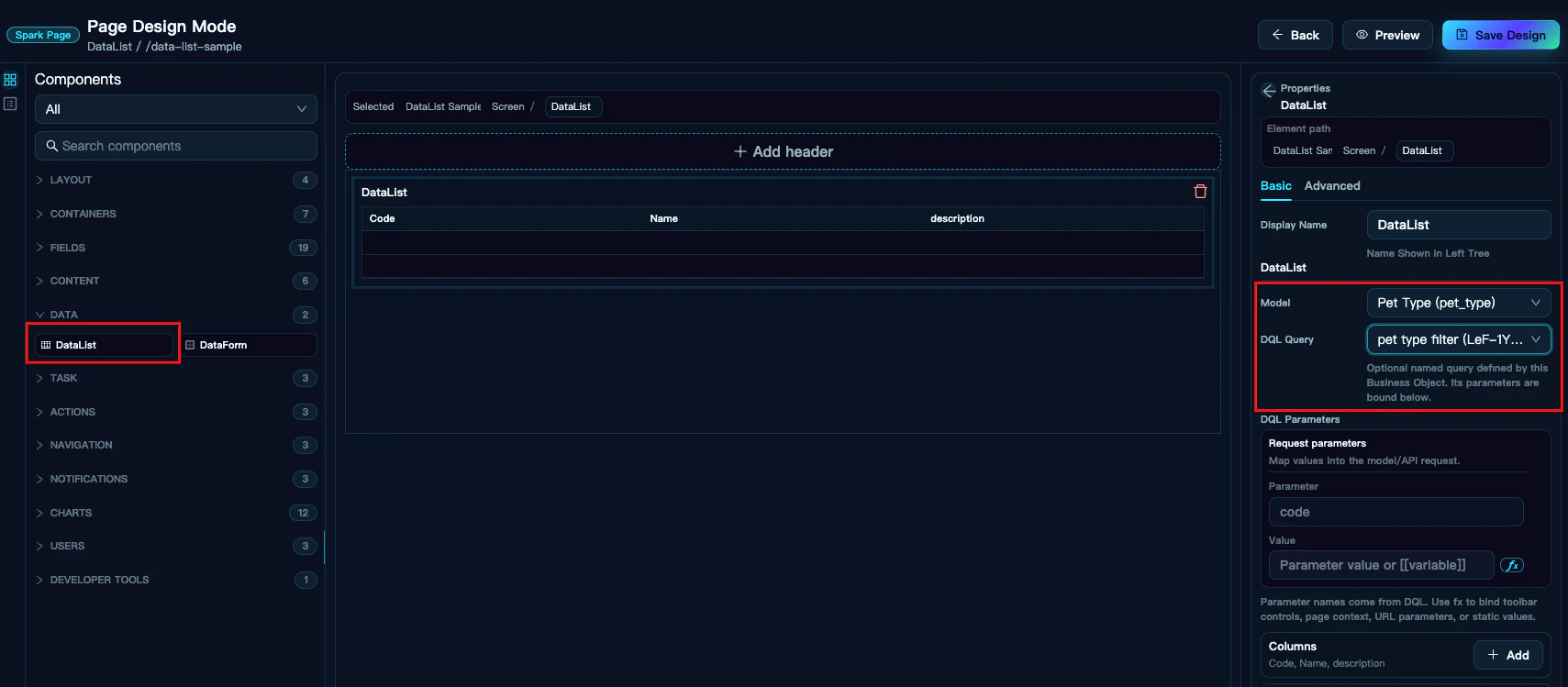Open the Model dropdown Pet Type

click(1459, 303)
